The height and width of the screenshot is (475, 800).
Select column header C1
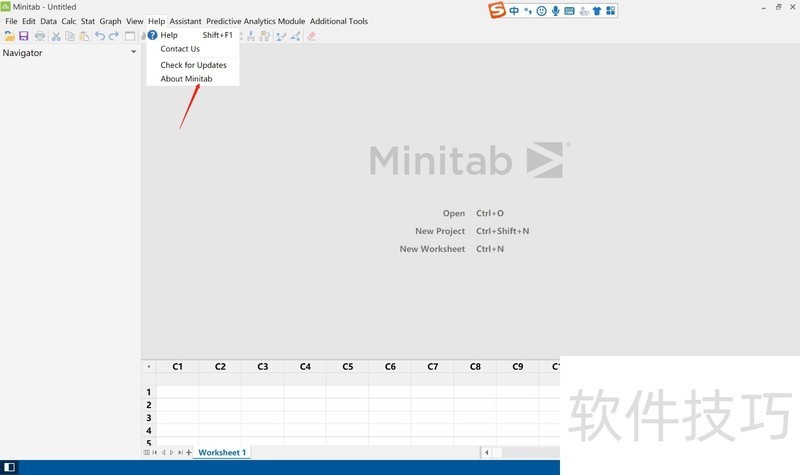click(178, 366)
